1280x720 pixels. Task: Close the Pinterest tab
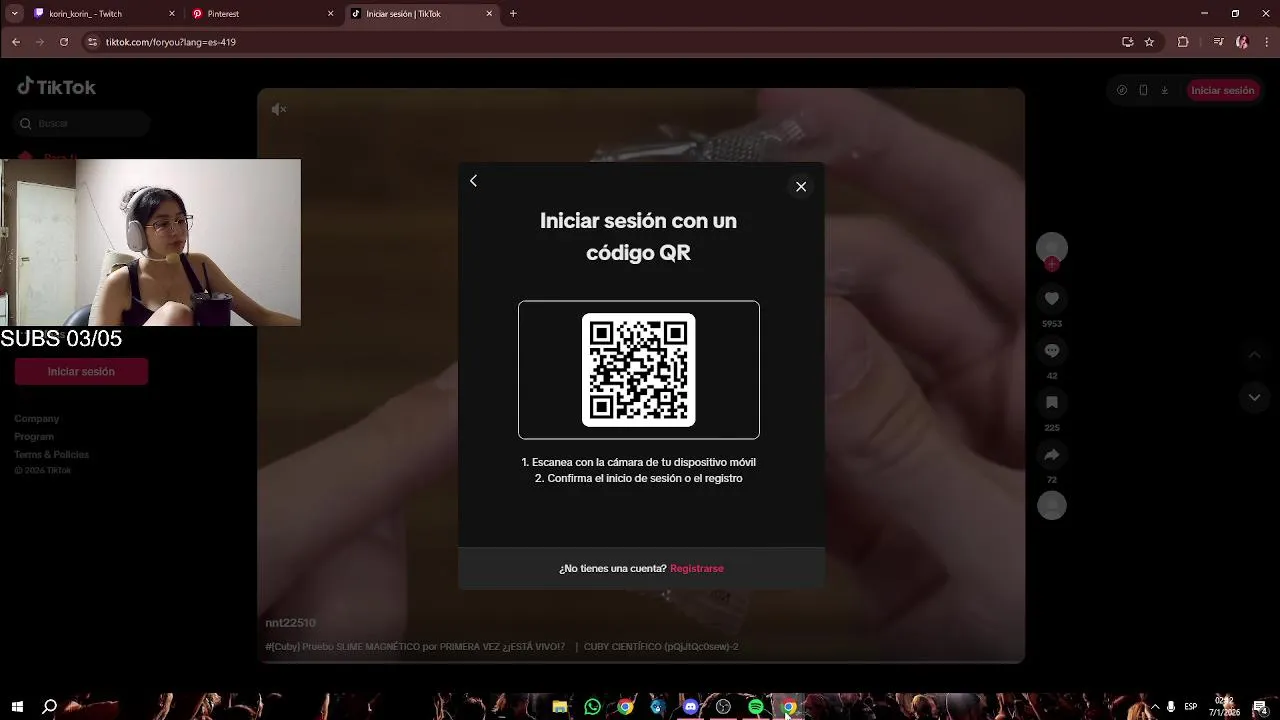click(x=331, y=14)
